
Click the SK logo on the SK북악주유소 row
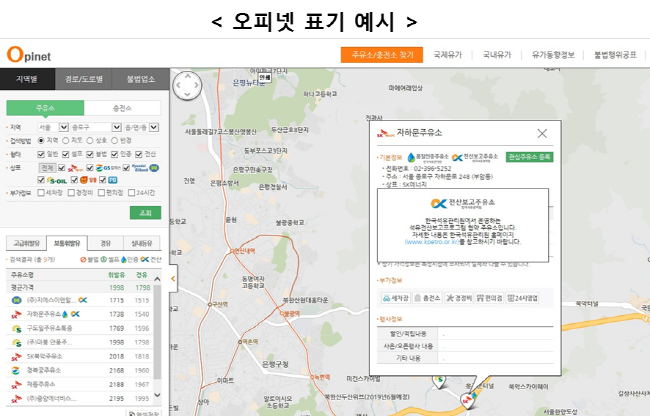16,356
